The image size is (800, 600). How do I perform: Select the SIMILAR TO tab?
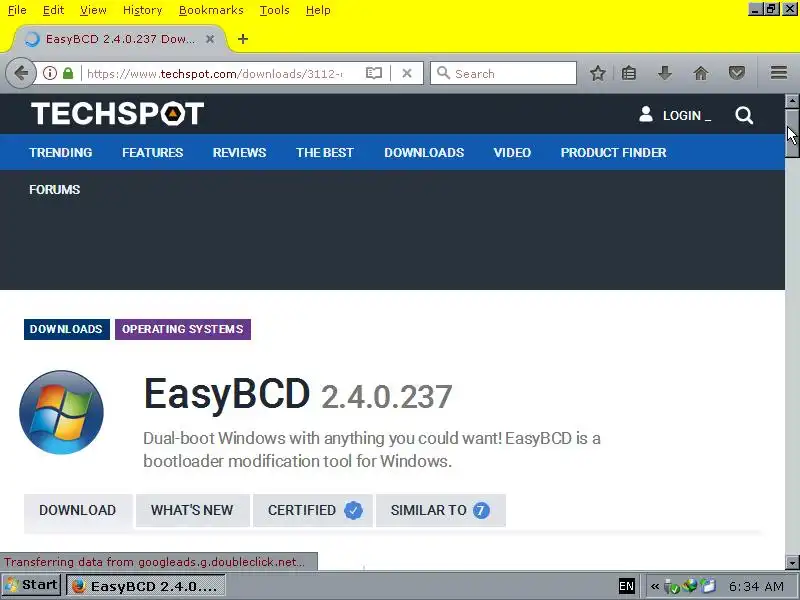click(x=440, y=510)
